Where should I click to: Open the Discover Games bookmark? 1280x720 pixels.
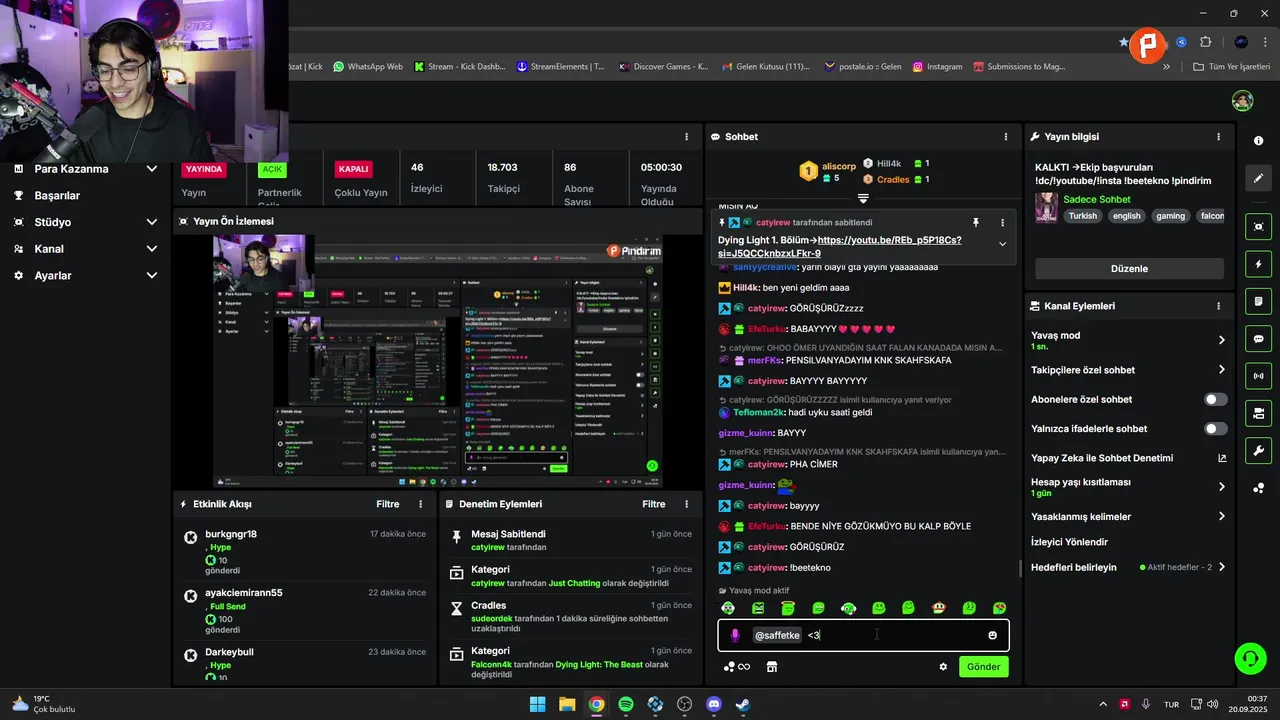point(664,67)
